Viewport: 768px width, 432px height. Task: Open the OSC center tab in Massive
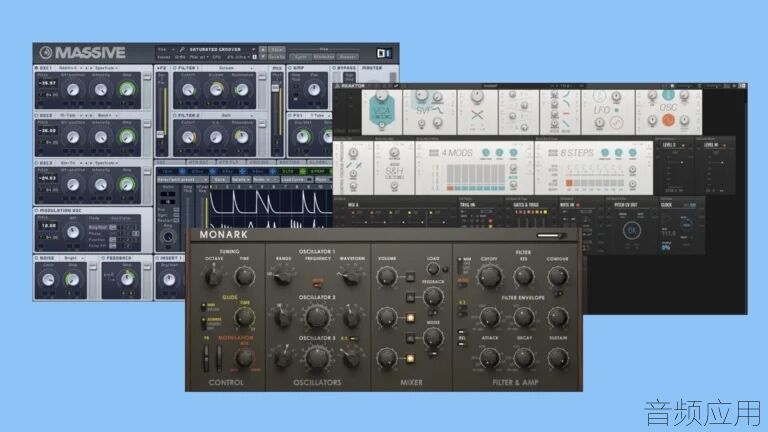pyautogui.click(x=170, y=162)
